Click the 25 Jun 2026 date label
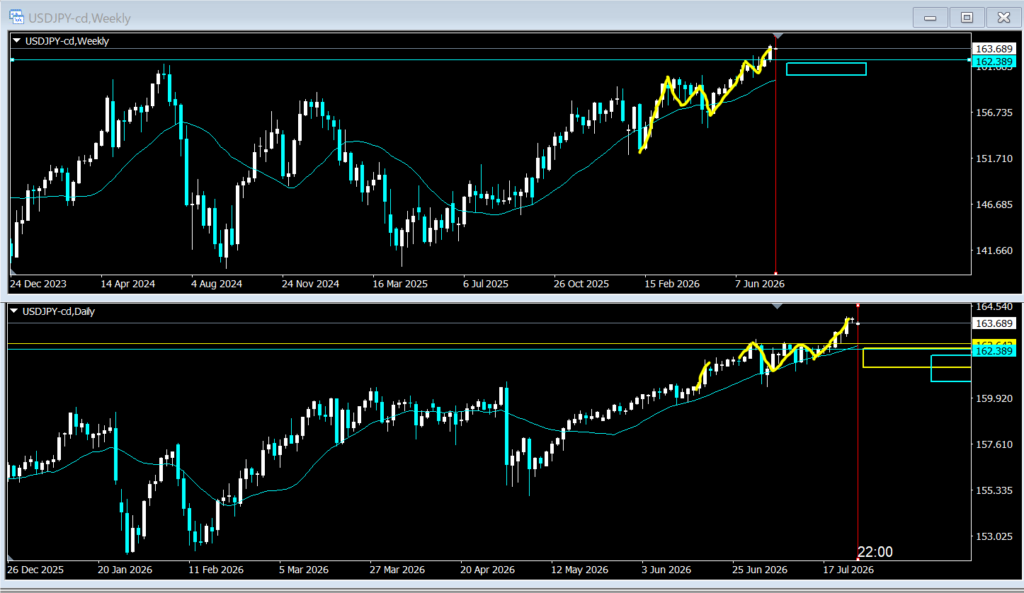The width and height of the screenshot is (1024, 593). tap(760, 569)
